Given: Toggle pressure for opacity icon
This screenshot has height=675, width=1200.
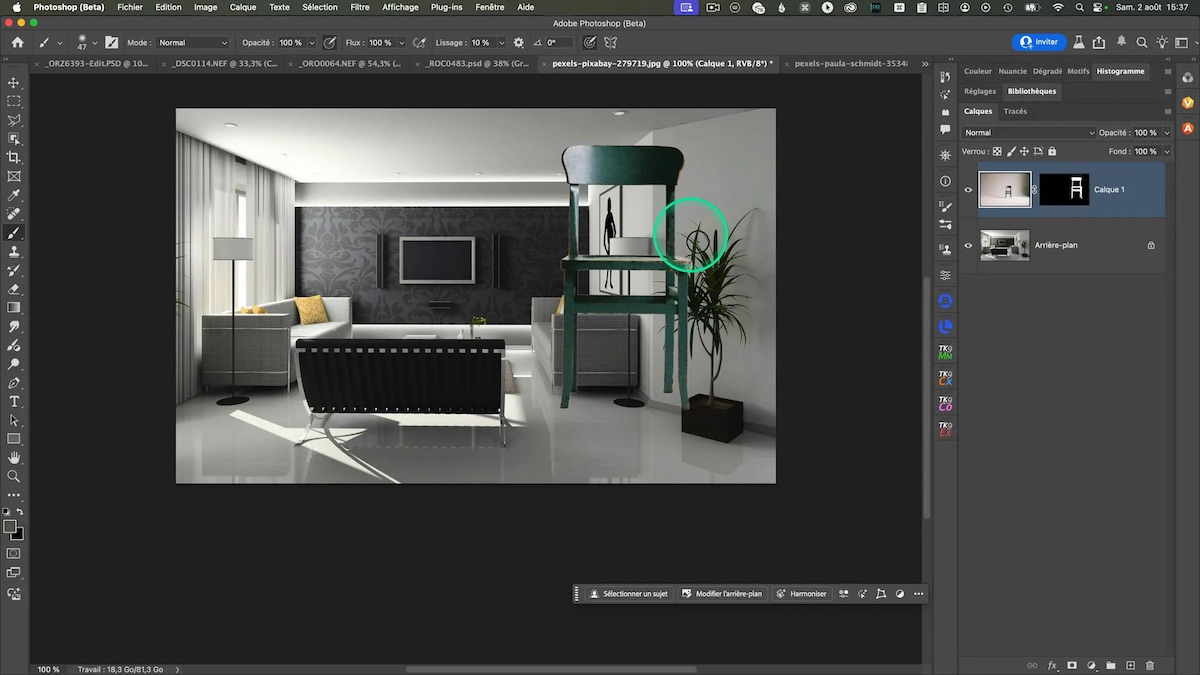Looking at the screenshot, I should click(x=329, y=43).
